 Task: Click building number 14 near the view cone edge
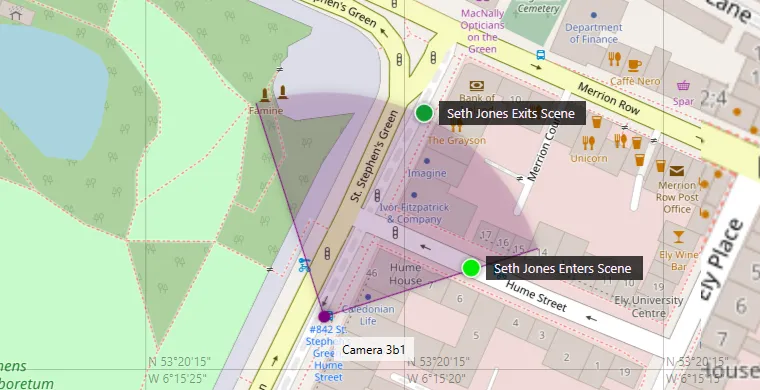pos(542,252)
